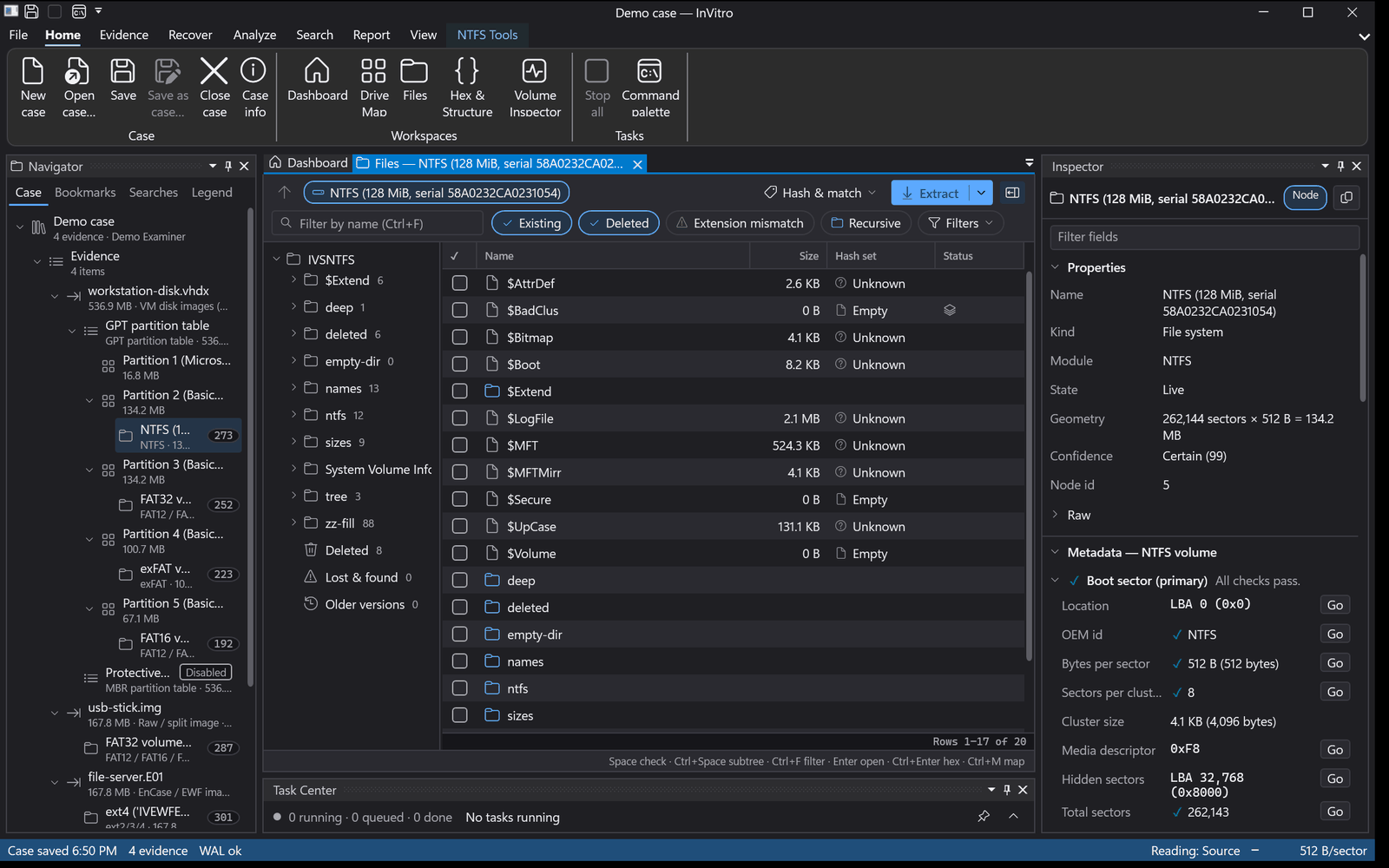Open the Command palette

coord(650,87)
